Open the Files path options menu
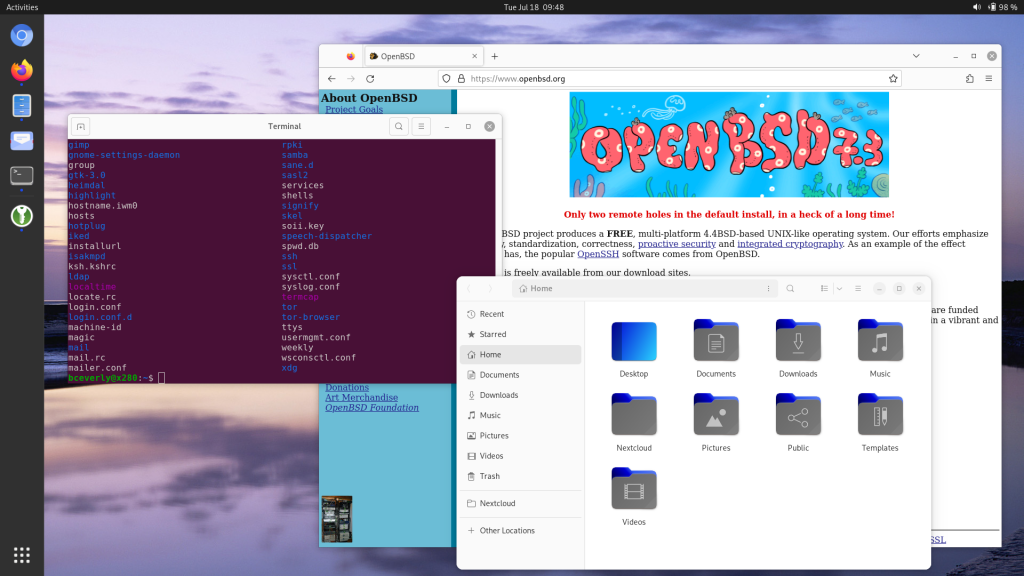This screenshot has height=576, width=1024. coord(768,289)
